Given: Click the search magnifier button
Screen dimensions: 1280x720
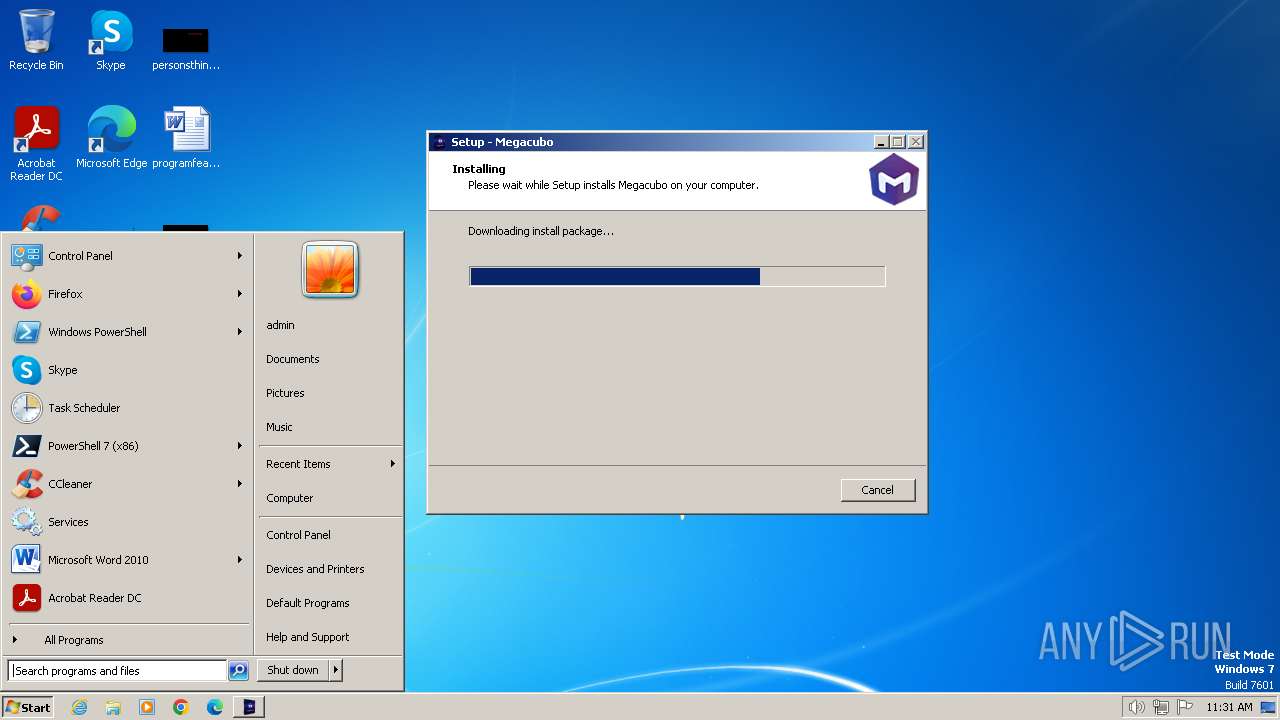Looking at the screenshot, I should click(238, 671).
